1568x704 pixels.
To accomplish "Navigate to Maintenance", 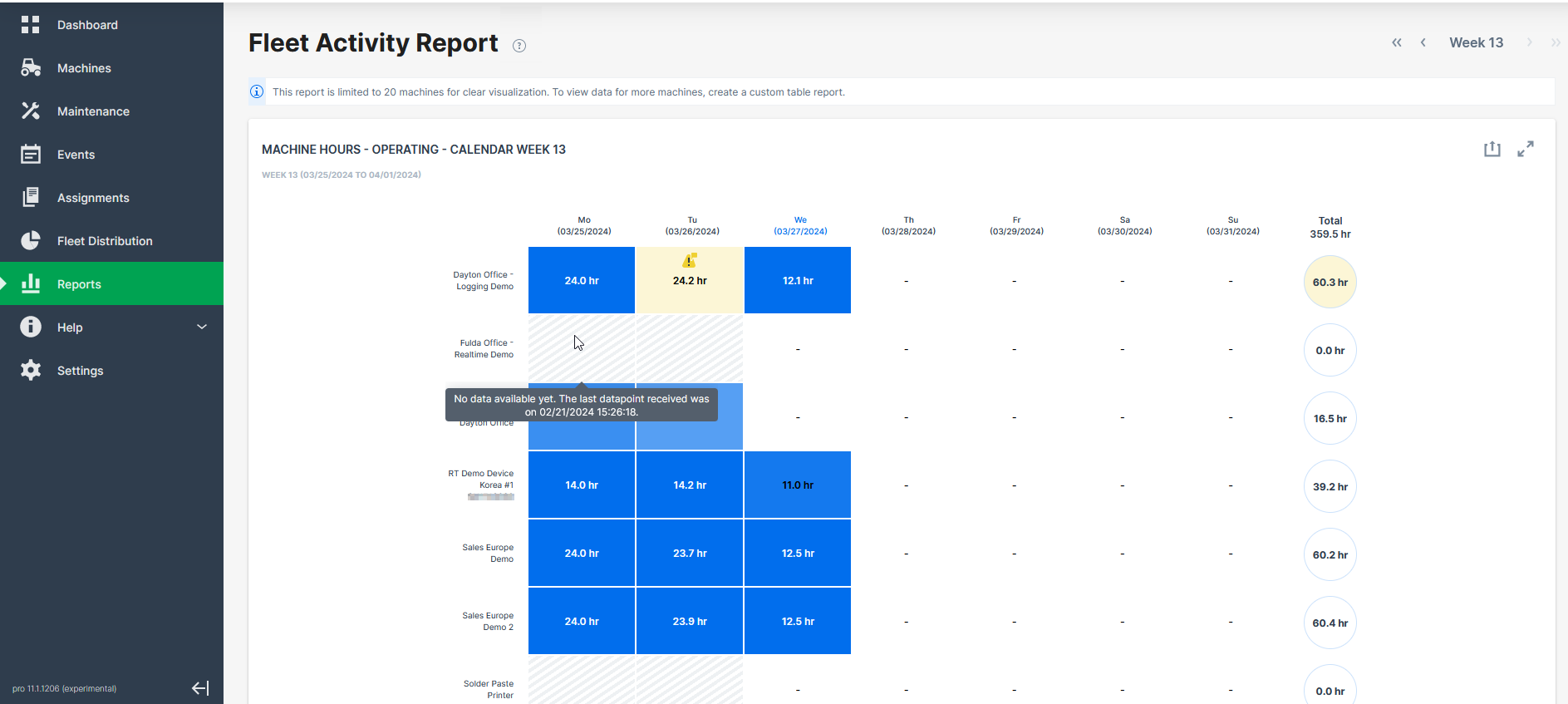I will pos(93,111).
